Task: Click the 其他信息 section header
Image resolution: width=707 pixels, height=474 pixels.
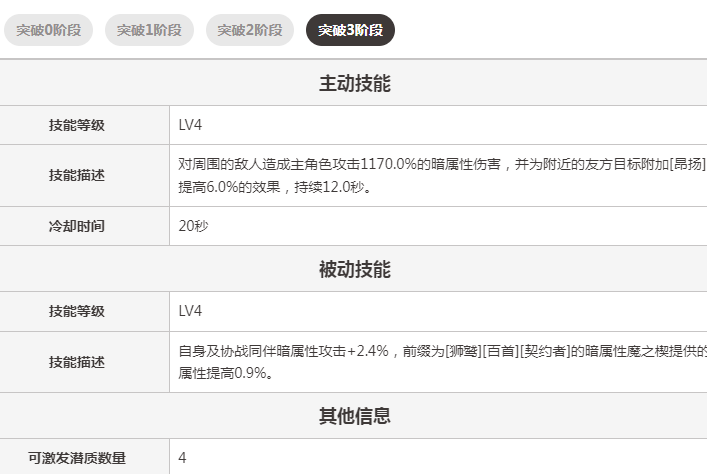Action: click(x=354, y=416)
